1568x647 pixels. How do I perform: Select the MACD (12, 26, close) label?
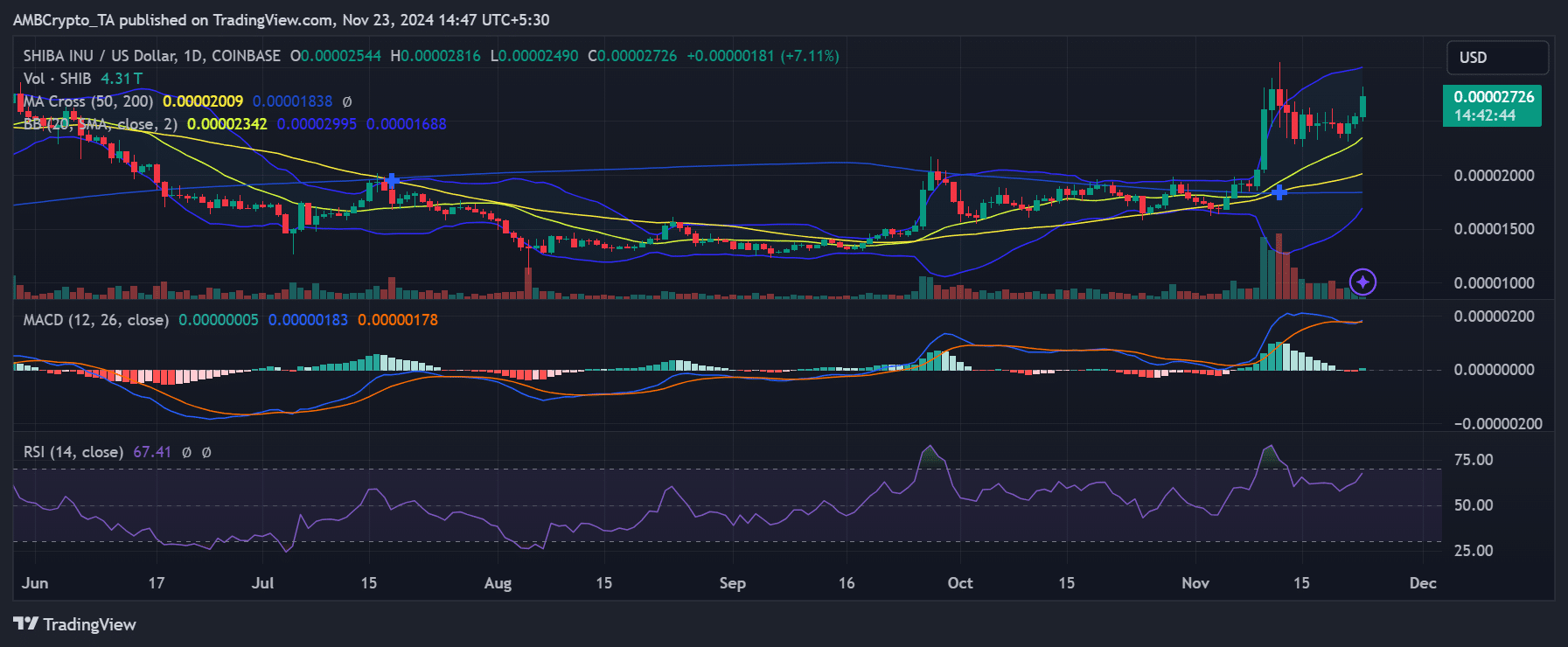pyautogui.click(x=96, y=320)
